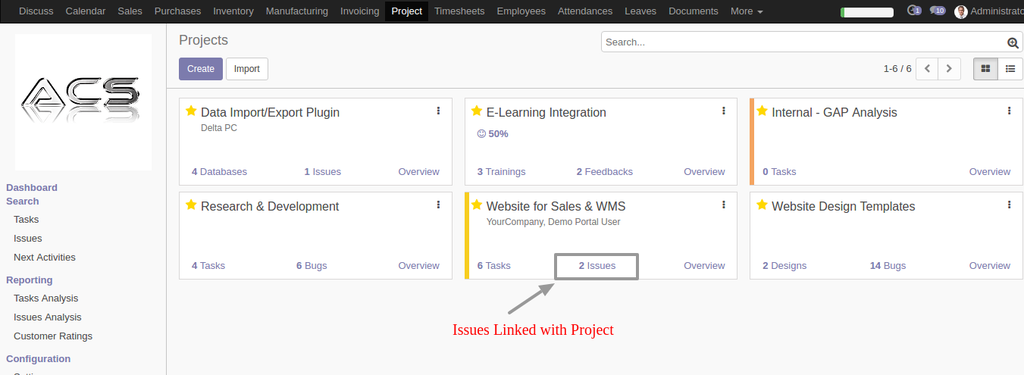Open Next Activities in sidebar

pos(44,257)
